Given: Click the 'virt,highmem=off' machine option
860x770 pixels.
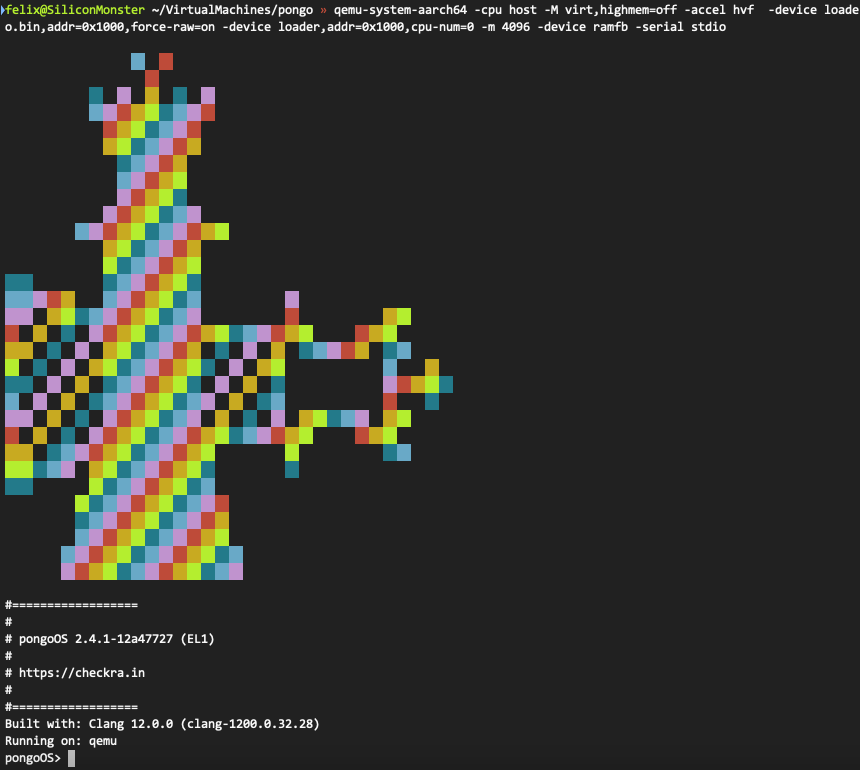Looking at the screenshot, I should 621,10.
